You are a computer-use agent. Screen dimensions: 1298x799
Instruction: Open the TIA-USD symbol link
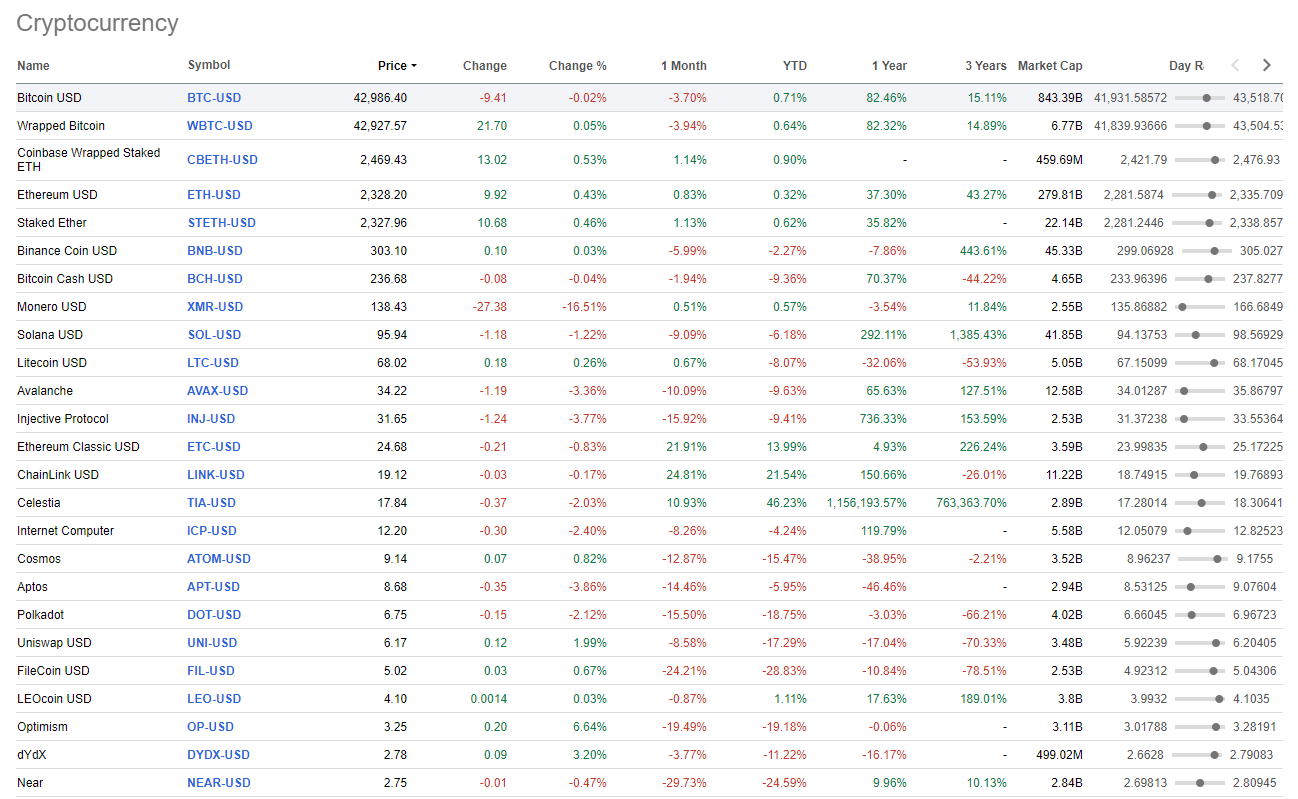pyautogui.click(x=212, y=503)
